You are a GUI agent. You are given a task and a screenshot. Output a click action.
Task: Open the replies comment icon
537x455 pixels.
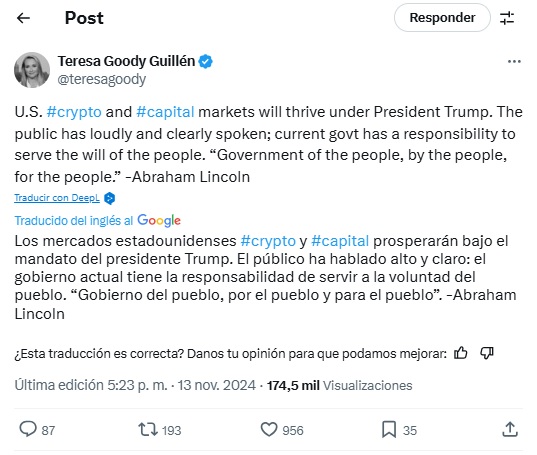28,429
